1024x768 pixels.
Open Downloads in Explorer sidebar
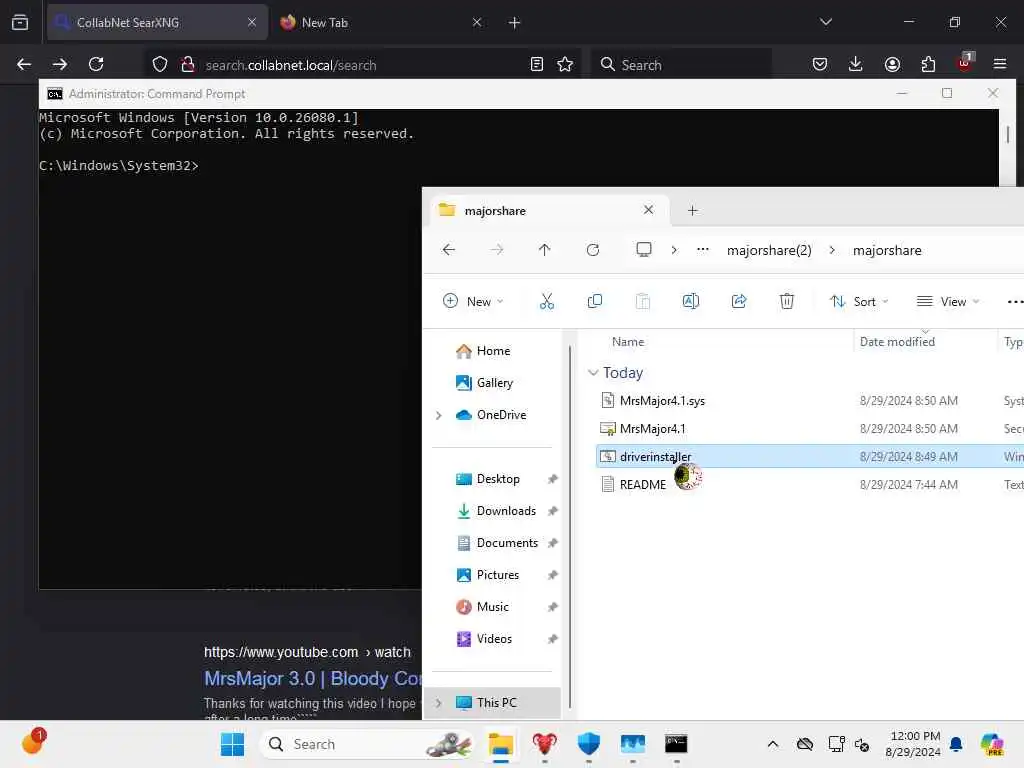coord(506,511)
